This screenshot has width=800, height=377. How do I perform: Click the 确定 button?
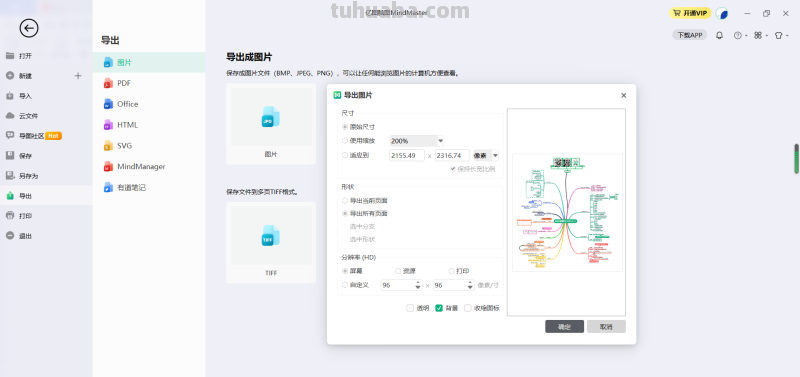coord(564,326)
